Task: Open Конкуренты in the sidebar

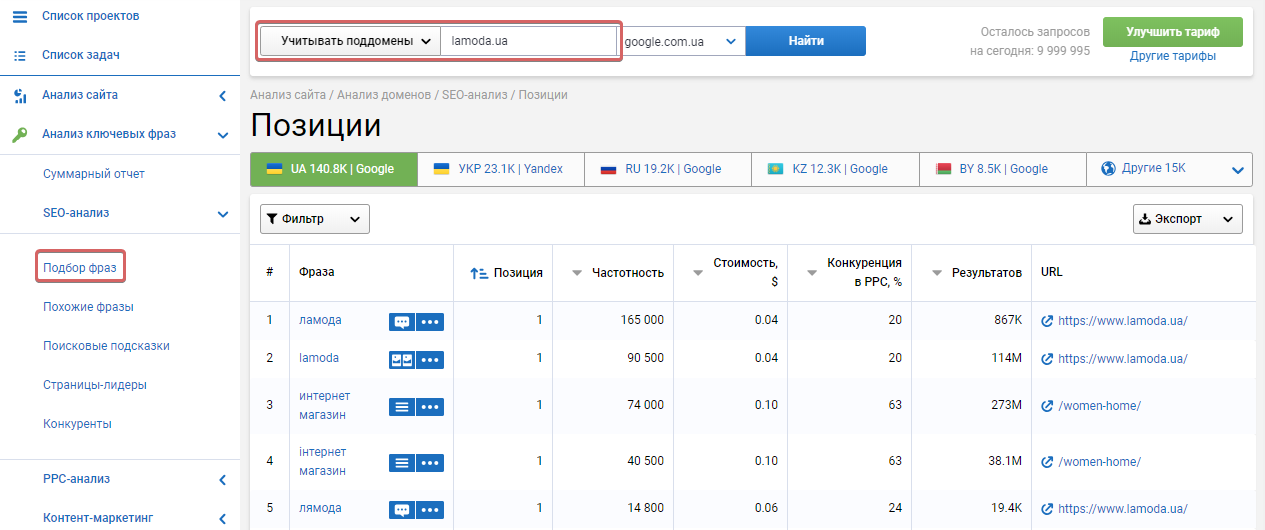Action: point(77,424)
